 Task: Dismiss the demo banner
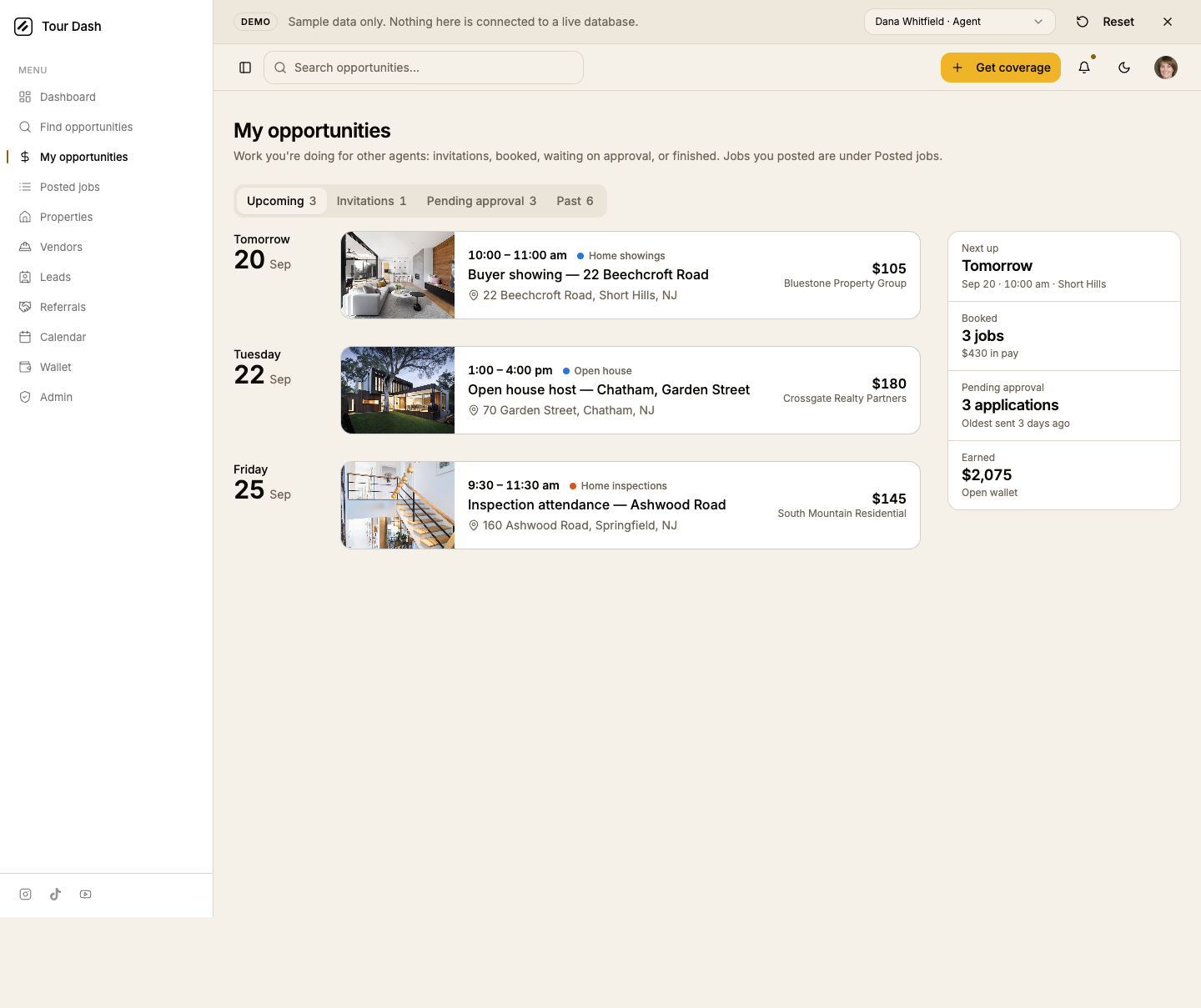pyautogui.click(x=1168, y=22)
